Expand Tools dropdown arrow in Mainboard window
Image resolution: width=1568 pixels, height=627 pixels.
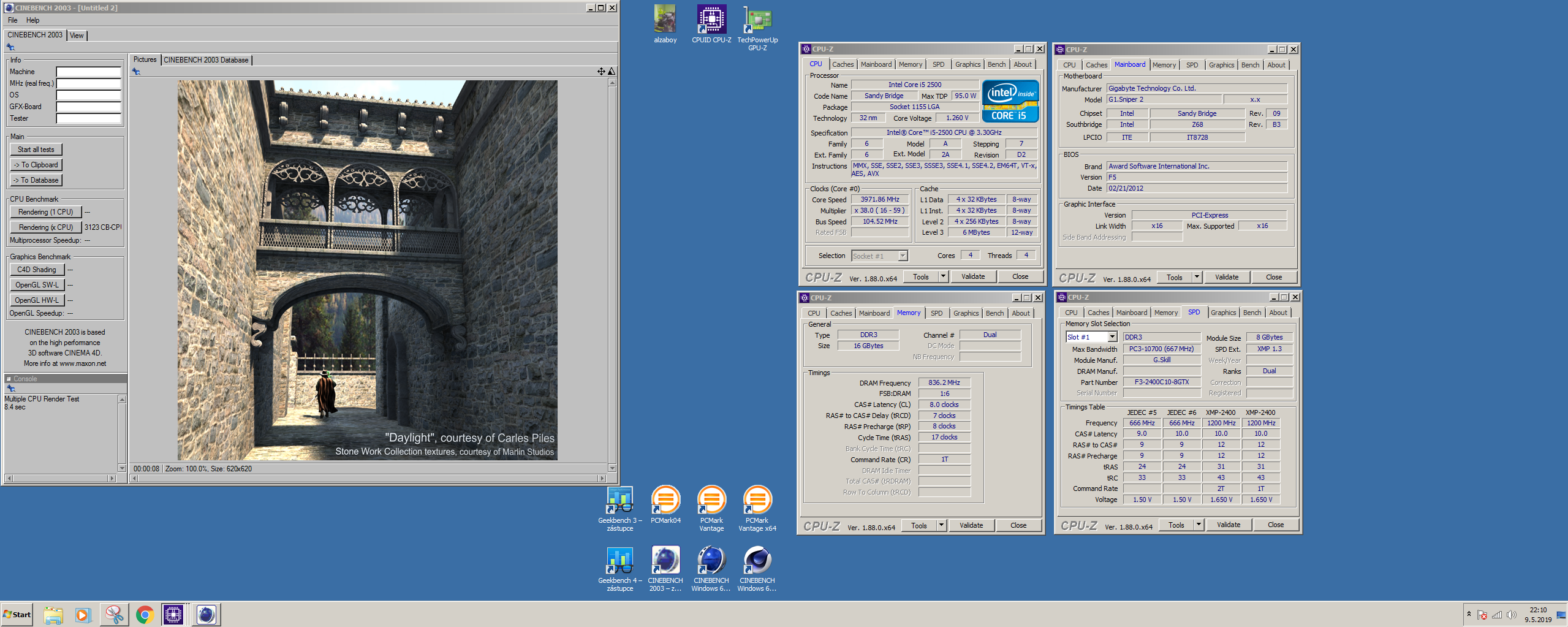pyautogui.click(x=1197, y=278)
